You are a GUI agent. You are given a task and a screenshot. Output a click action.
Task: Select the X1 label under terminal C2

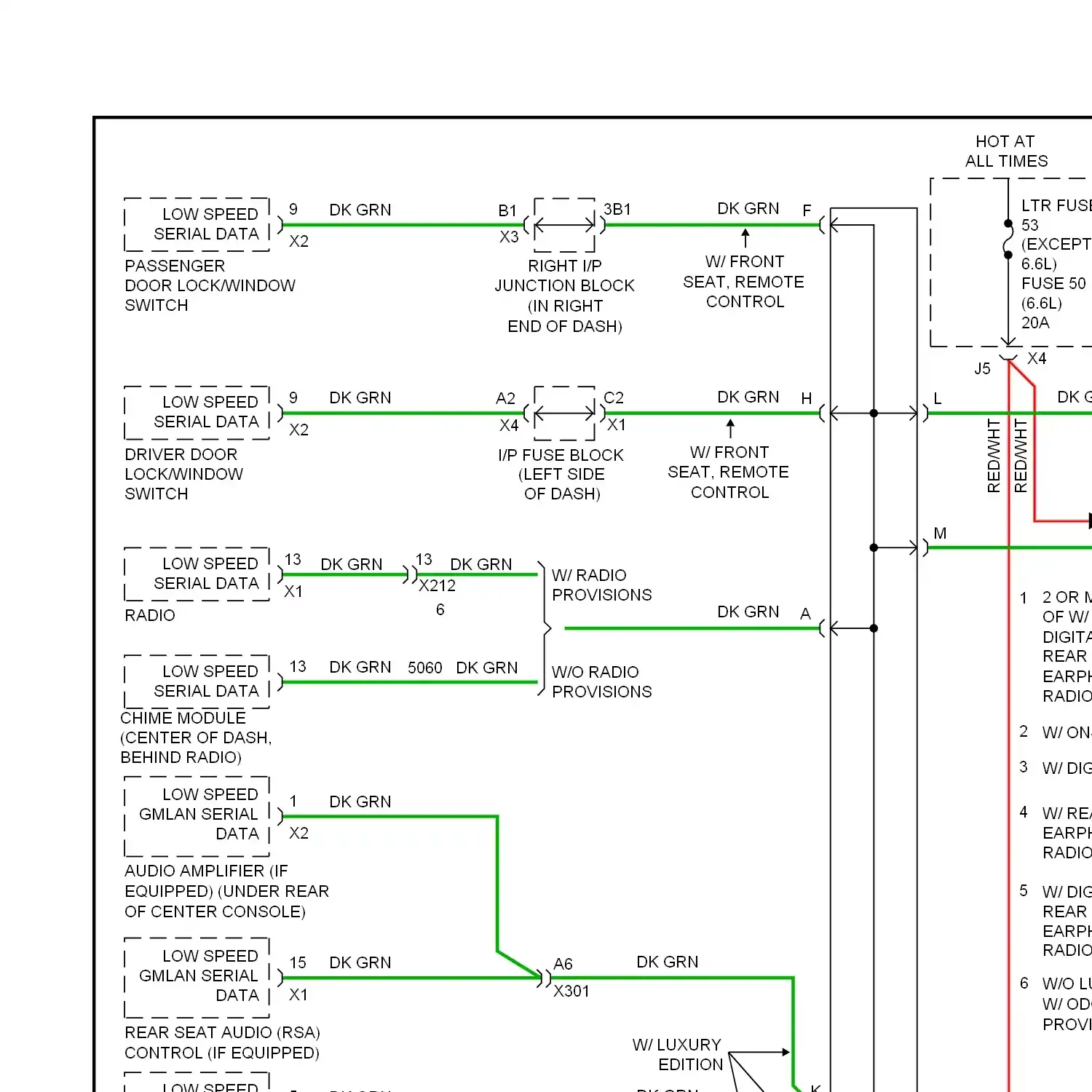click(x=617, y=425)
